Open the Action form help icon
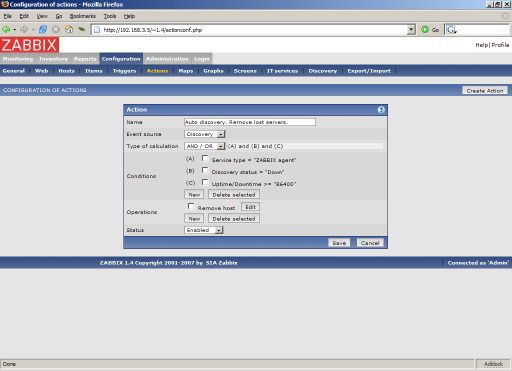Viewport: 512px width, 371px height. [x=381, y=110]
